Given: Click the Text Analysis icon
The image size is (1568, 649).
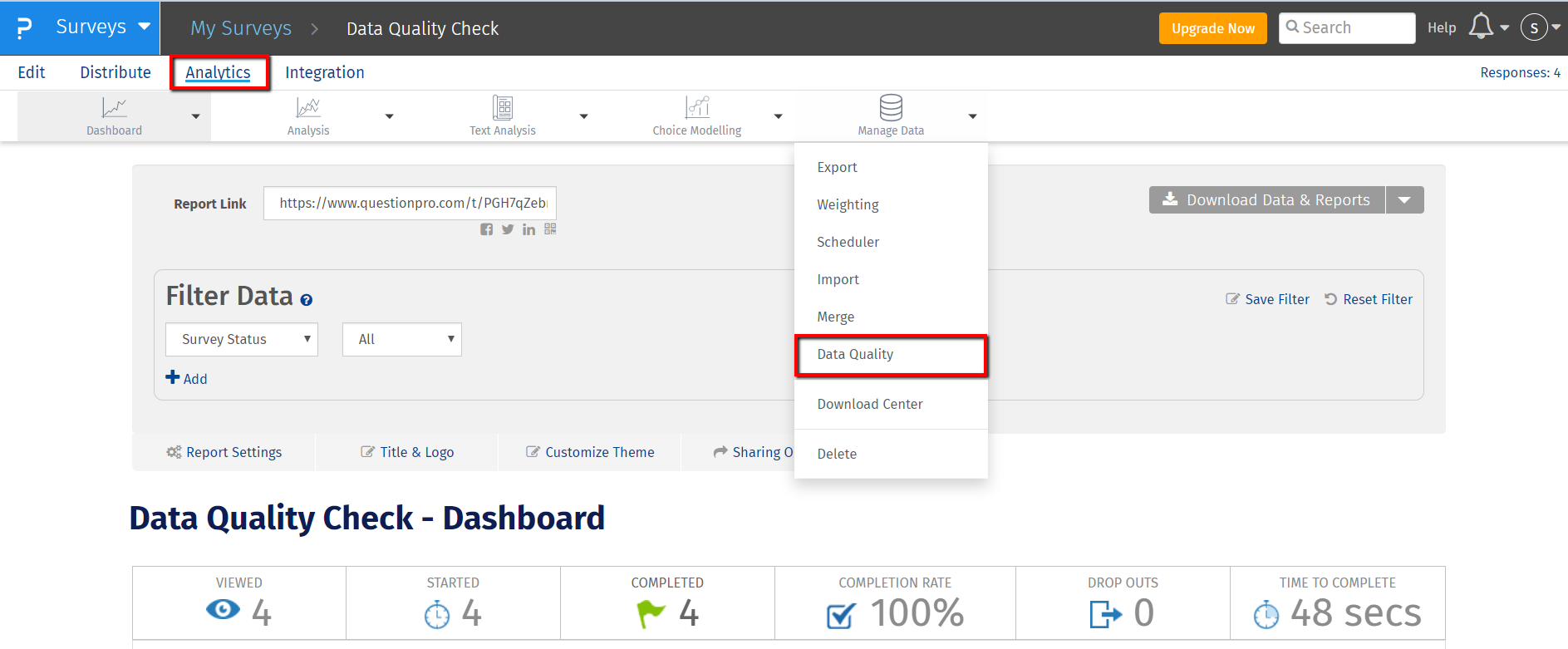Looking at the screenshot, I should (x=502, y=108).
